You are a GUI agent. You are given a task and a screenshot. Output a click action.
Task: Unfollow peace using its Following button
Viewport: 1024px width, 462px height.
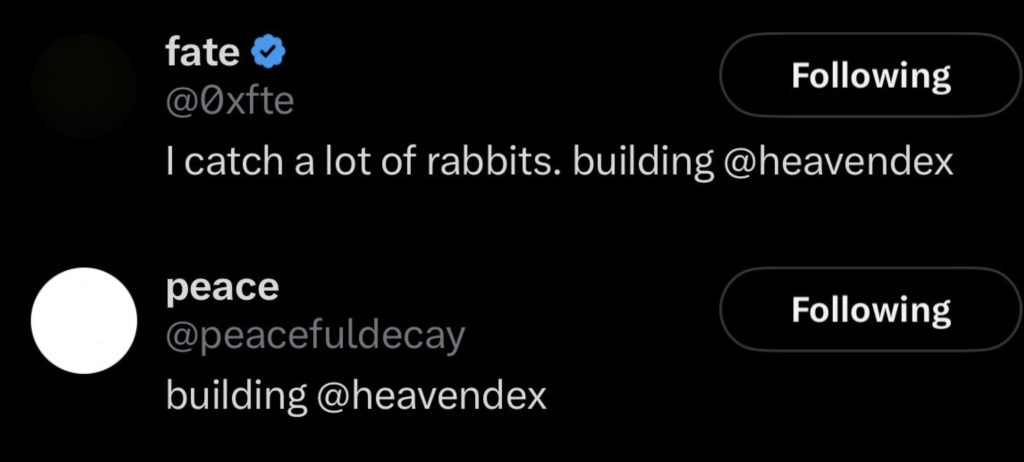870,309
